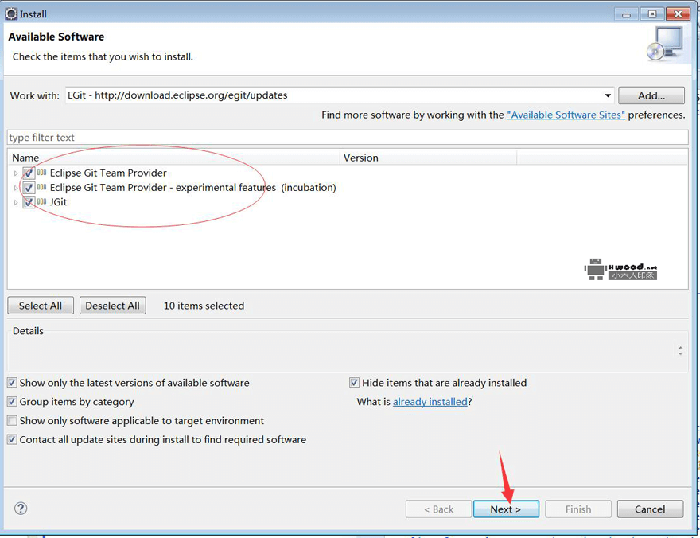Open the help question mark icon
The image size is (700, 538).
point(21,509)
